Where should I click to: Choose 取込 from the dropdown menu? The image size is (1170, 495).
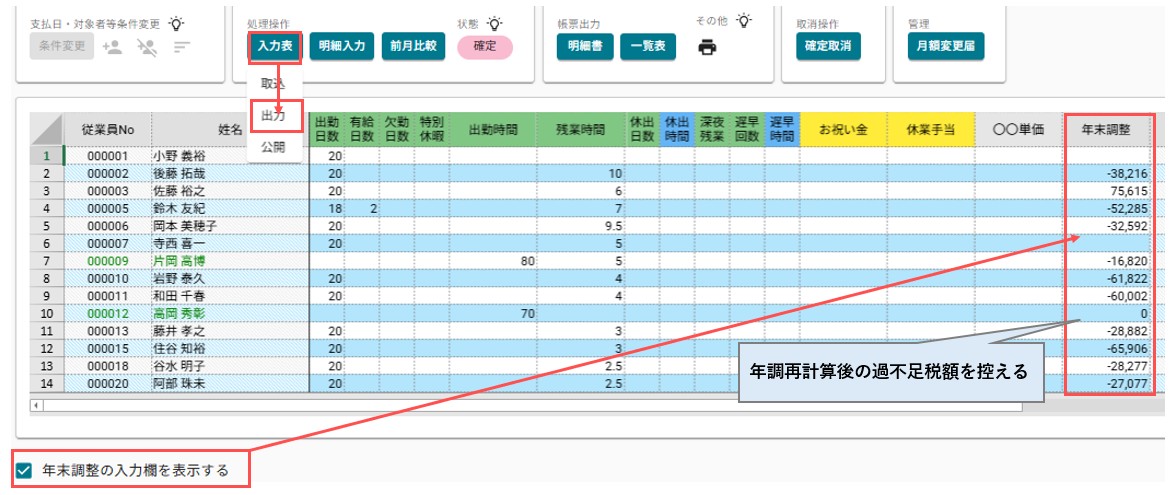tap(273, 83)
